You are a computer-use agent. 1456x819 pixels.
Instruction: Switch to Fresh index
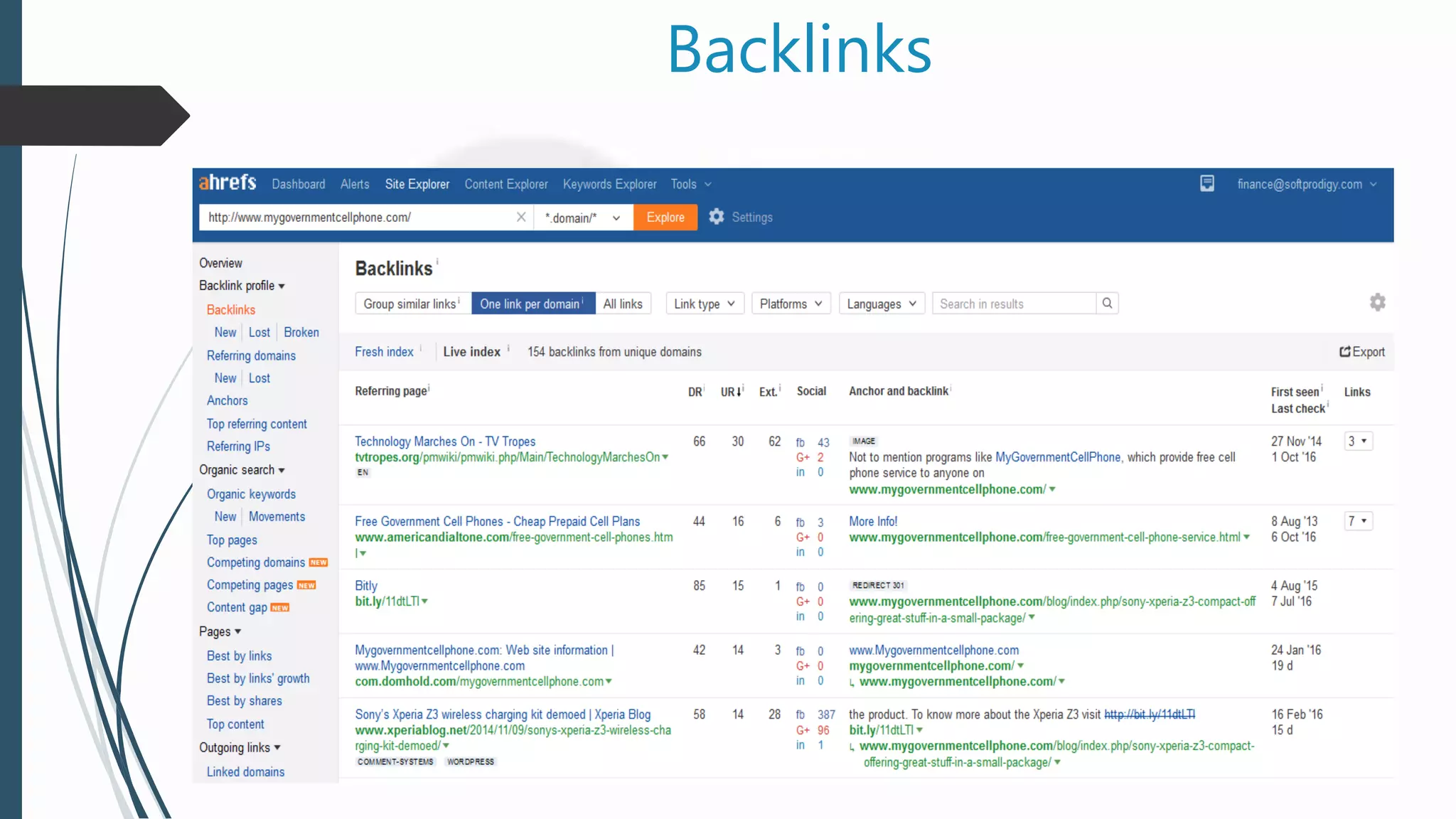coord(384,352)
